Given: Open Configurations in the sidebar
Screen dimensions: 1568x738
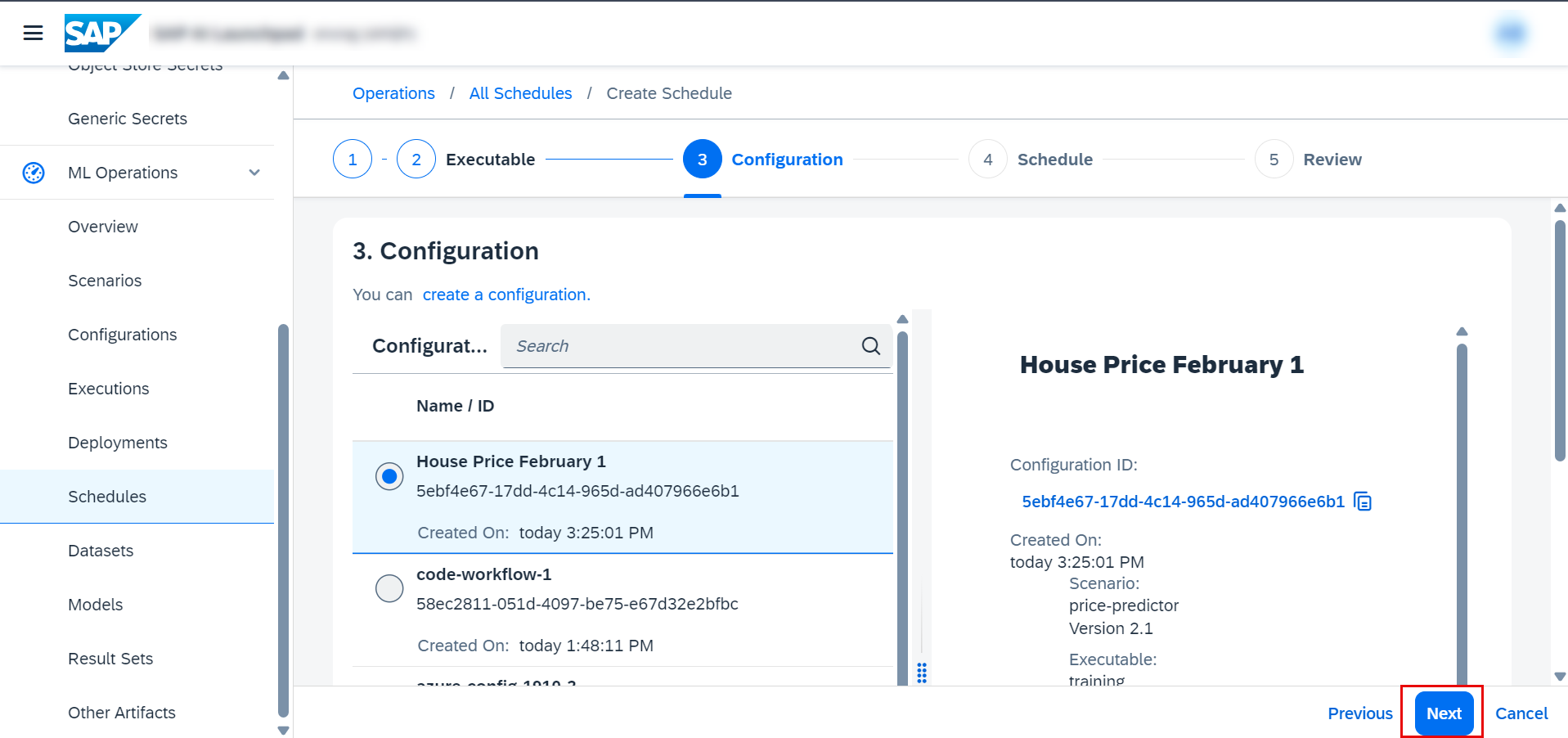Looking at the screenshot, I should pos(122,335).
